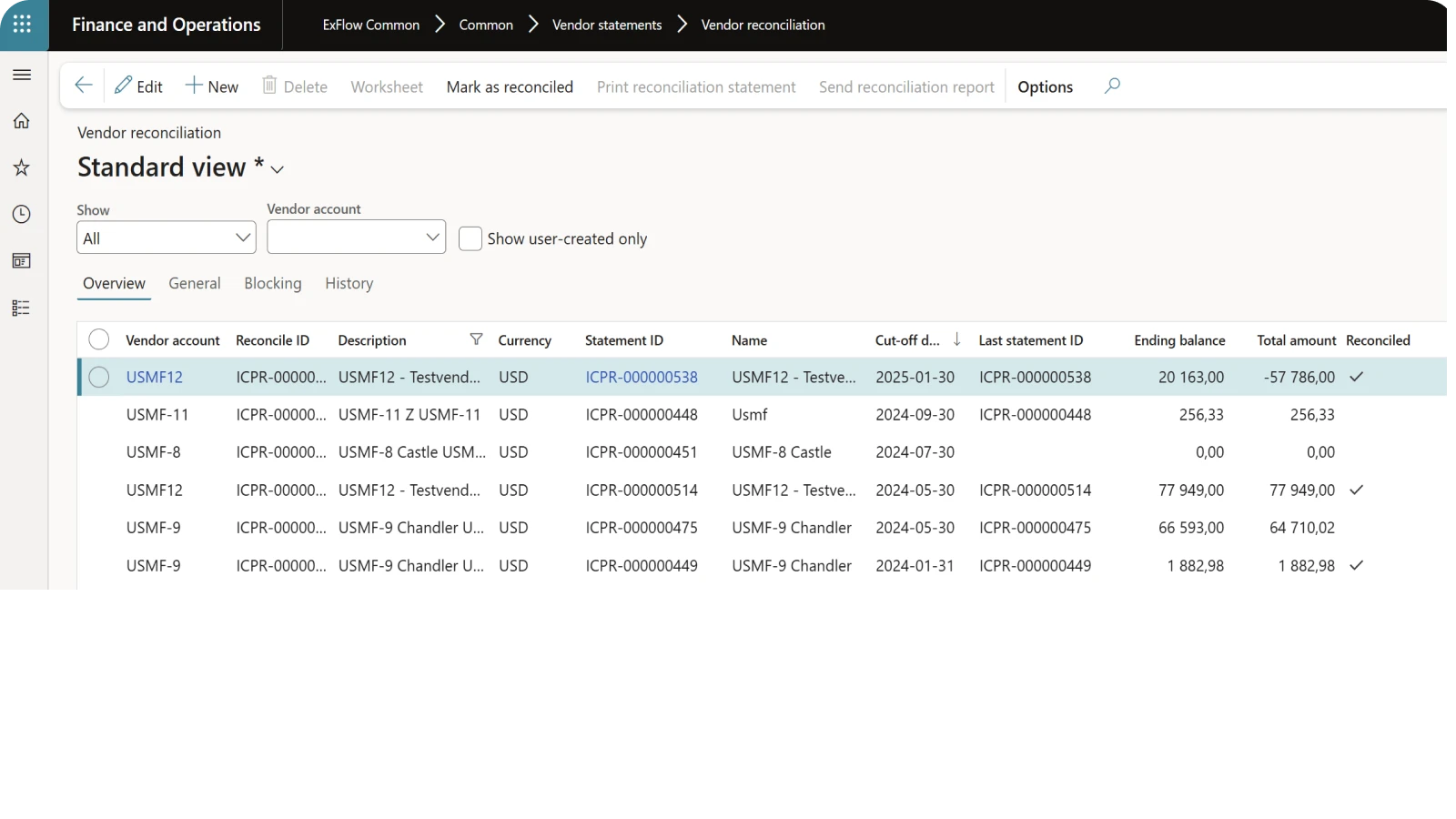The width and height of the screenshot is (1456, 819).
Task: Click Mark as reconciled
Action: click(x=510, y=86)
